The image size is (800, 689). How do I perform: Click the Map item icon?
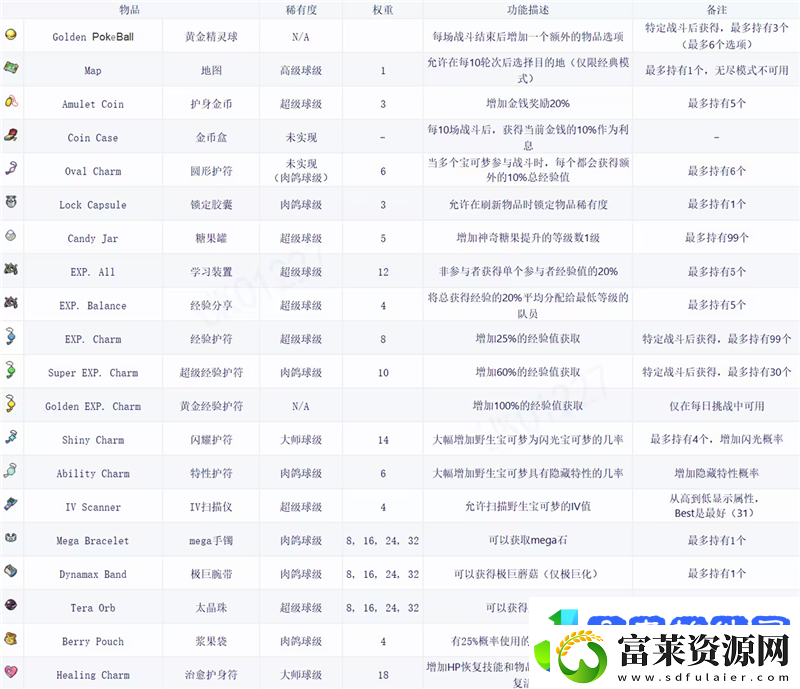(x=11, y=67)
